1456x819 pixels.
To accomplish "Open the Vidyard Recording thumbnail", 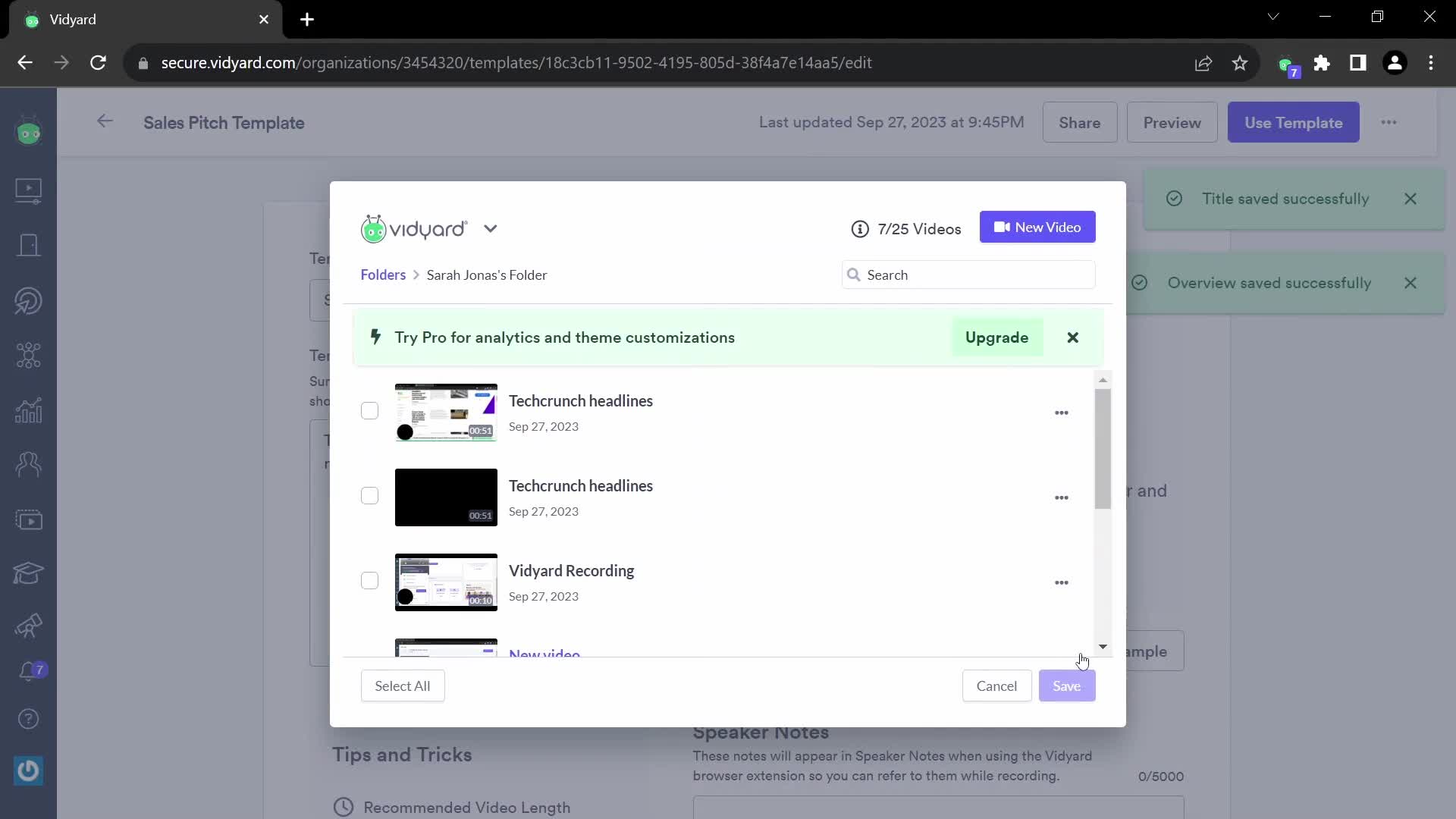I will [x=446, y=582].
